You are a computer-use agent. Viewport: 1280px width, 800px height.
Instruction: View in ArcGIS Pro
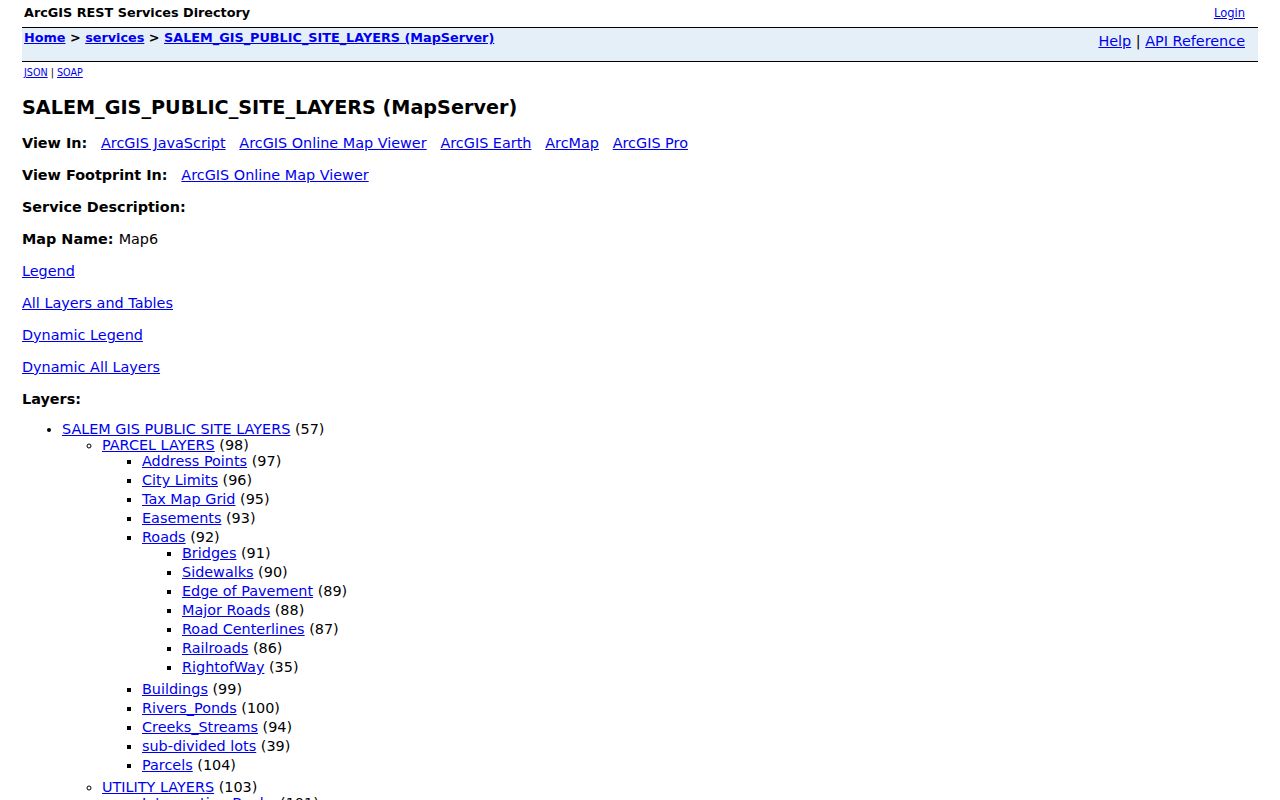coord(650,143)
